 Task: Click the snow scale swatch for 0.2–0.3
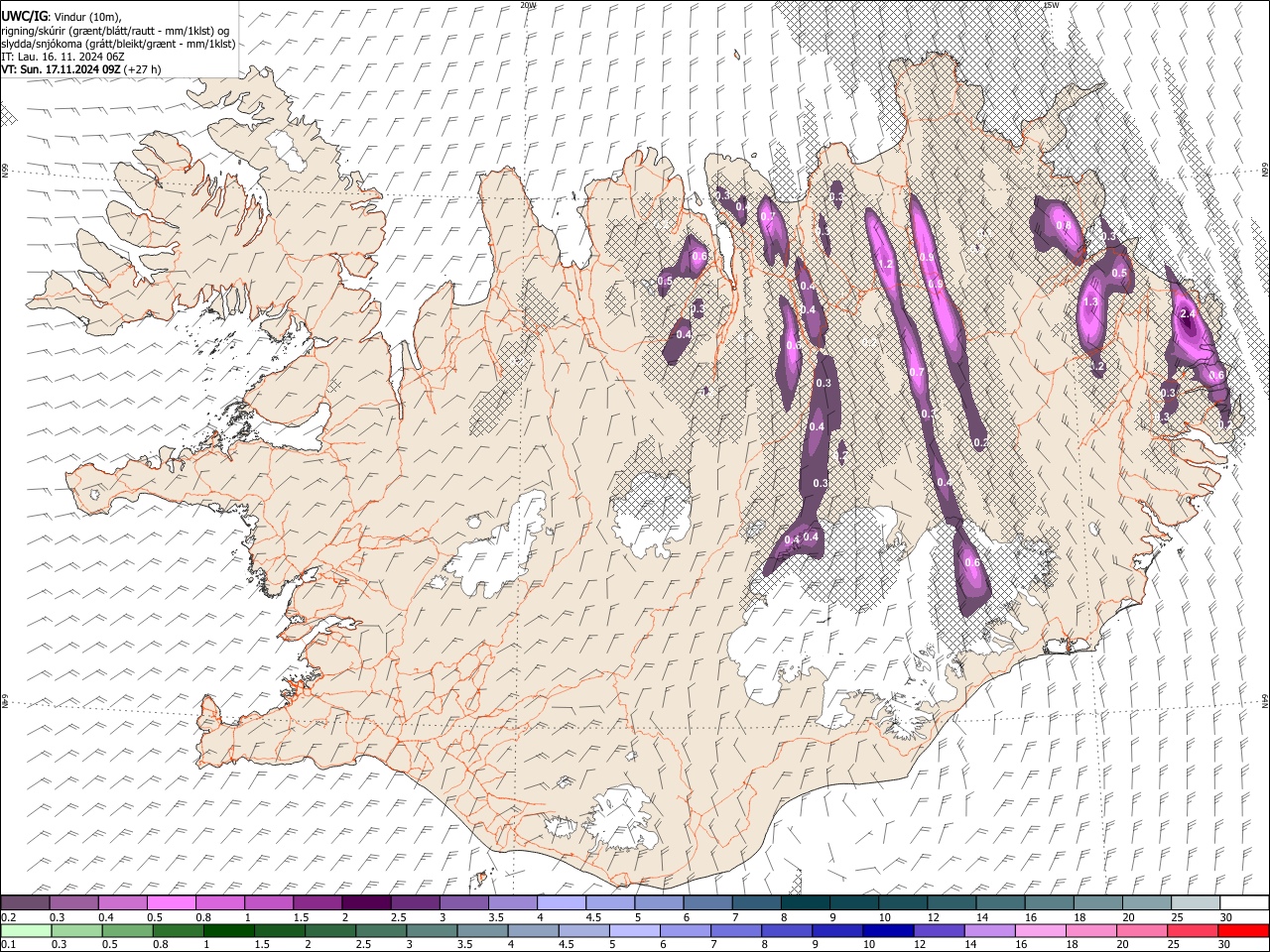point(25,902)
